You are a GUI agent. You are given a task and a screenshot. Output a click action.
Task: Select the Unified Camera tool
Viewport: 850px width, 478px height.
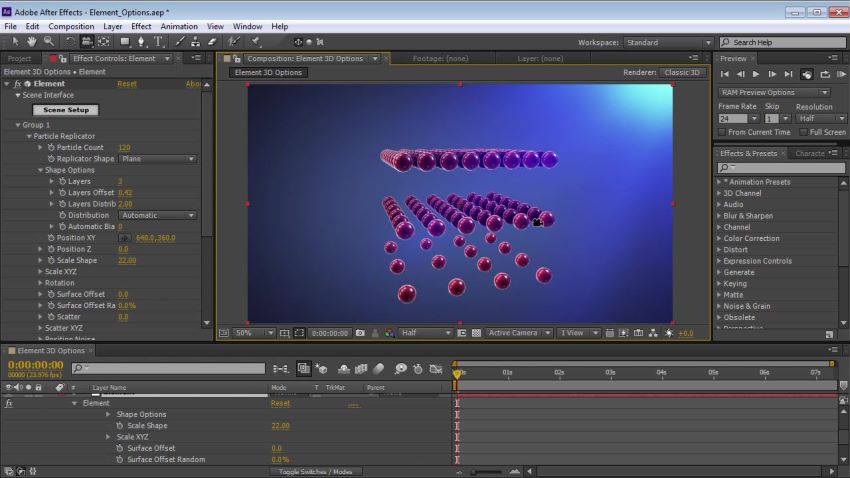click(x=86, y=42)
